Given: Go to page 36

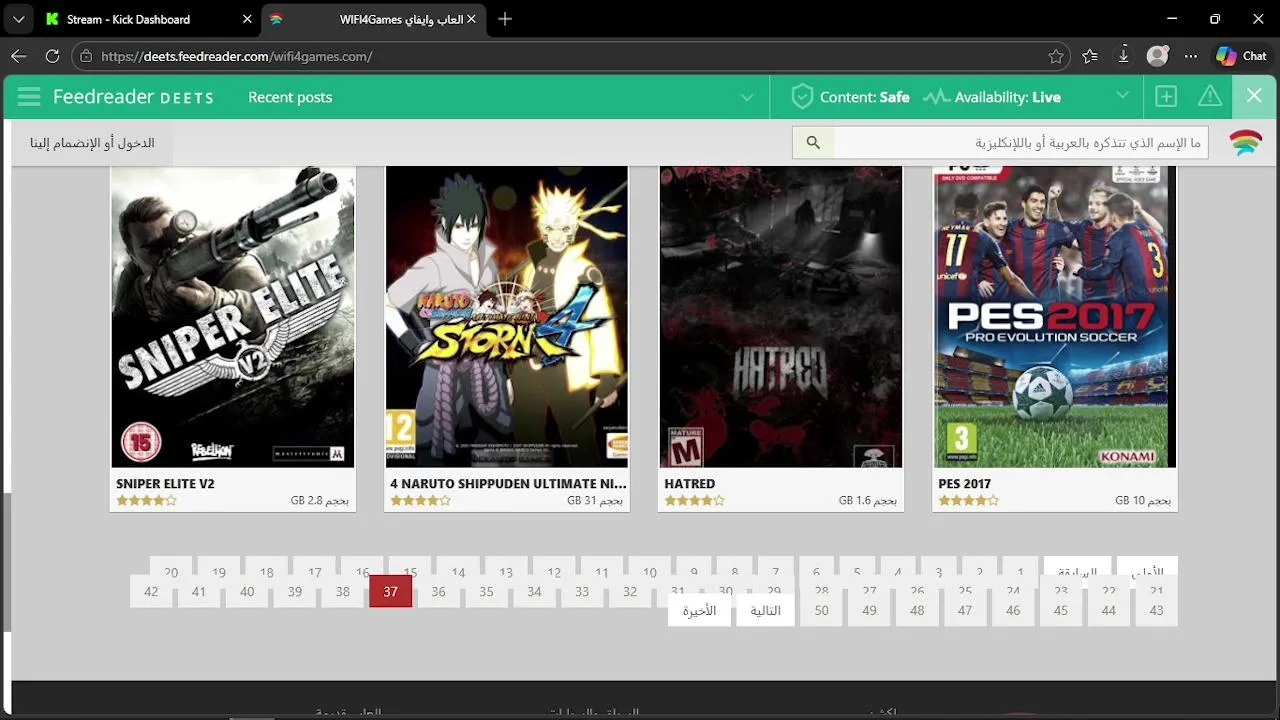Looking at the screenshot, I should (x=438, y=591).
